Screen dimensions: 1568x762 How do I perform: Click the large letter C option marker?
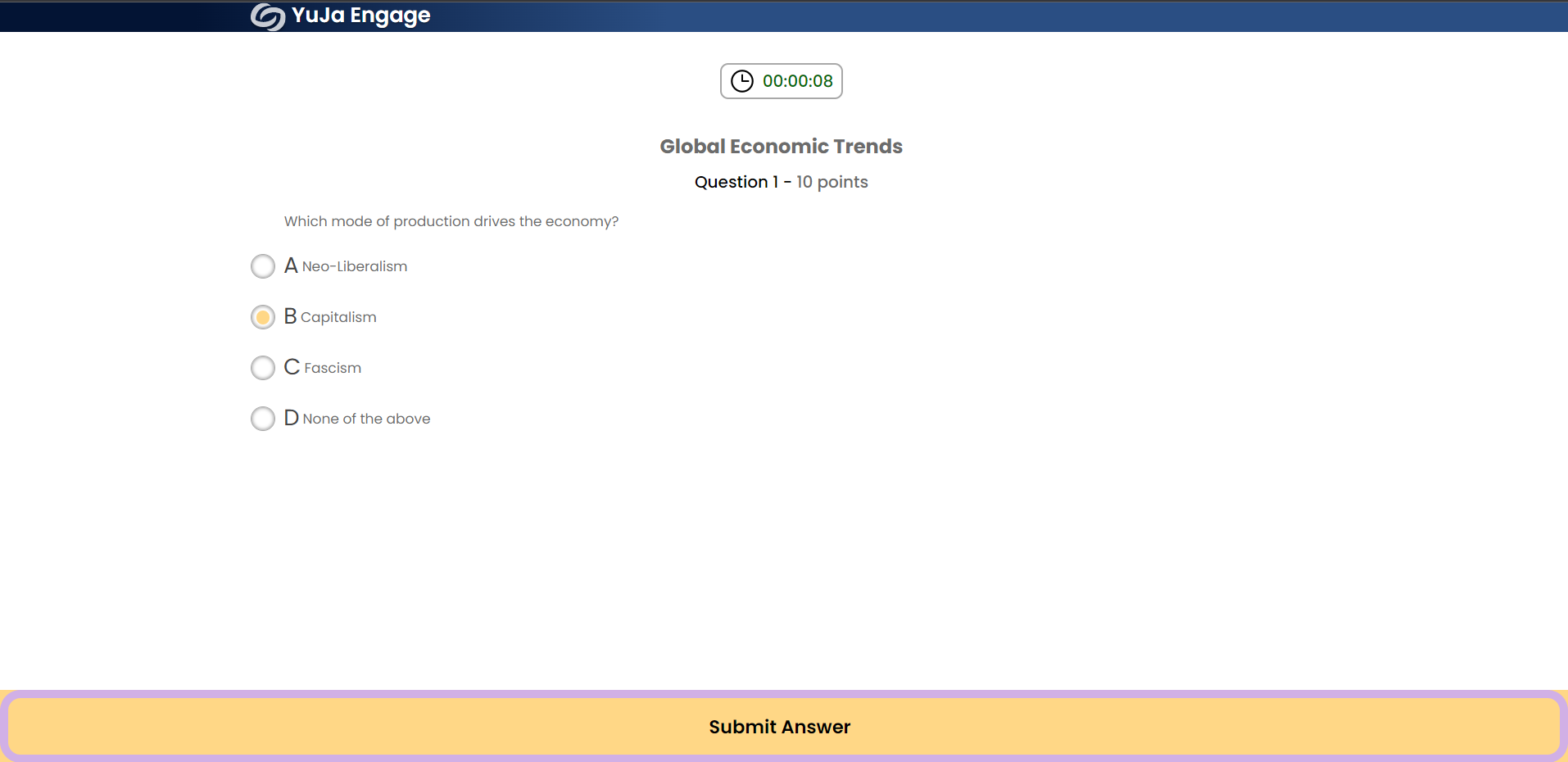[x=292, y=367]
